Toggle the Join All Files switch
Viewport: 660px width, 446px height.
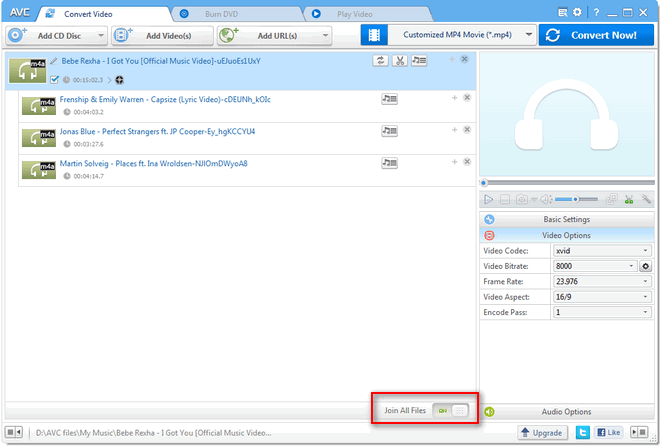(x=450, y=411)
